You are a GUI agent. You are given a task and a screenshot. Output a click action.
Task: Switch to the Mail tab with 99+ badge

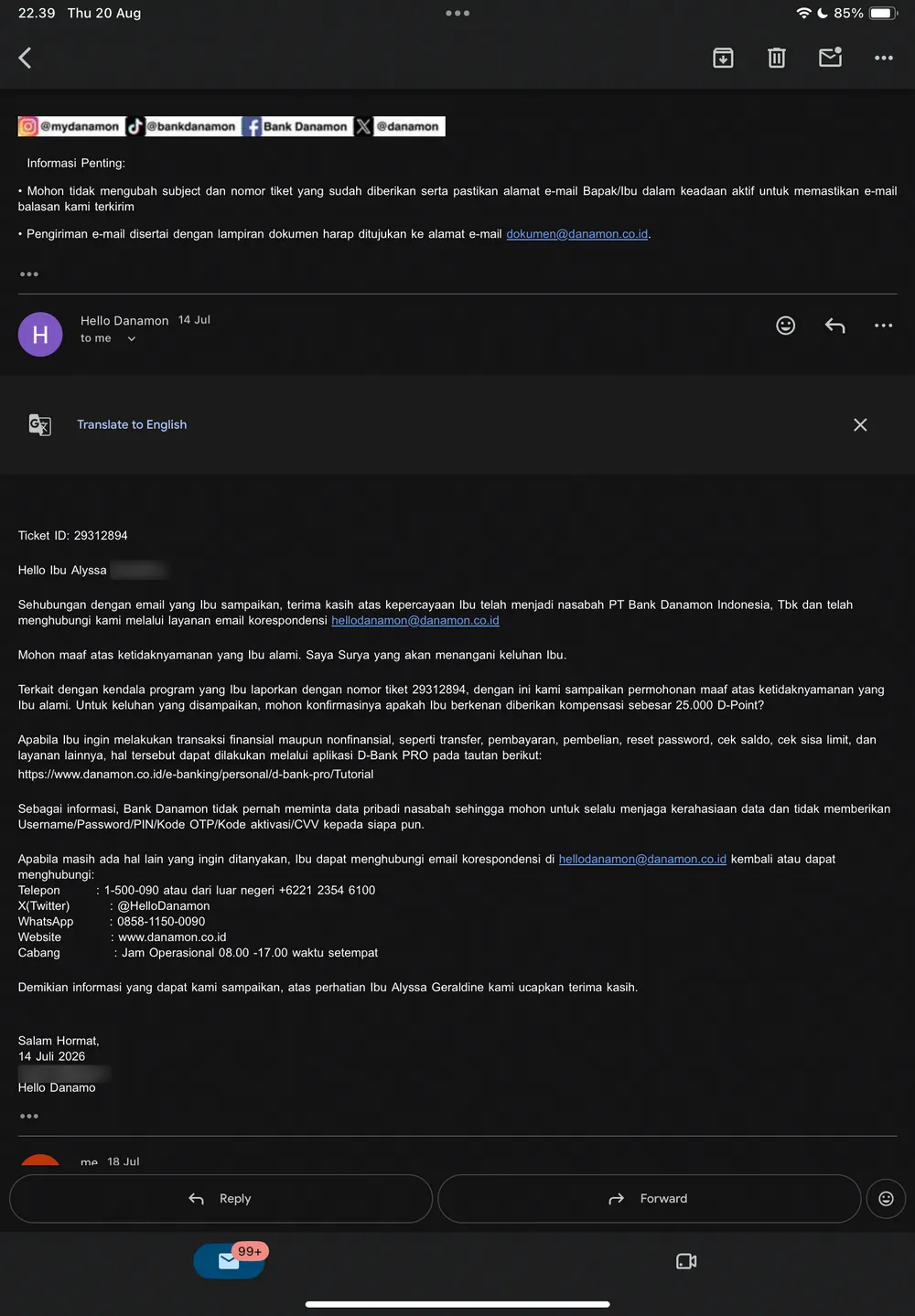point(230,1261)
